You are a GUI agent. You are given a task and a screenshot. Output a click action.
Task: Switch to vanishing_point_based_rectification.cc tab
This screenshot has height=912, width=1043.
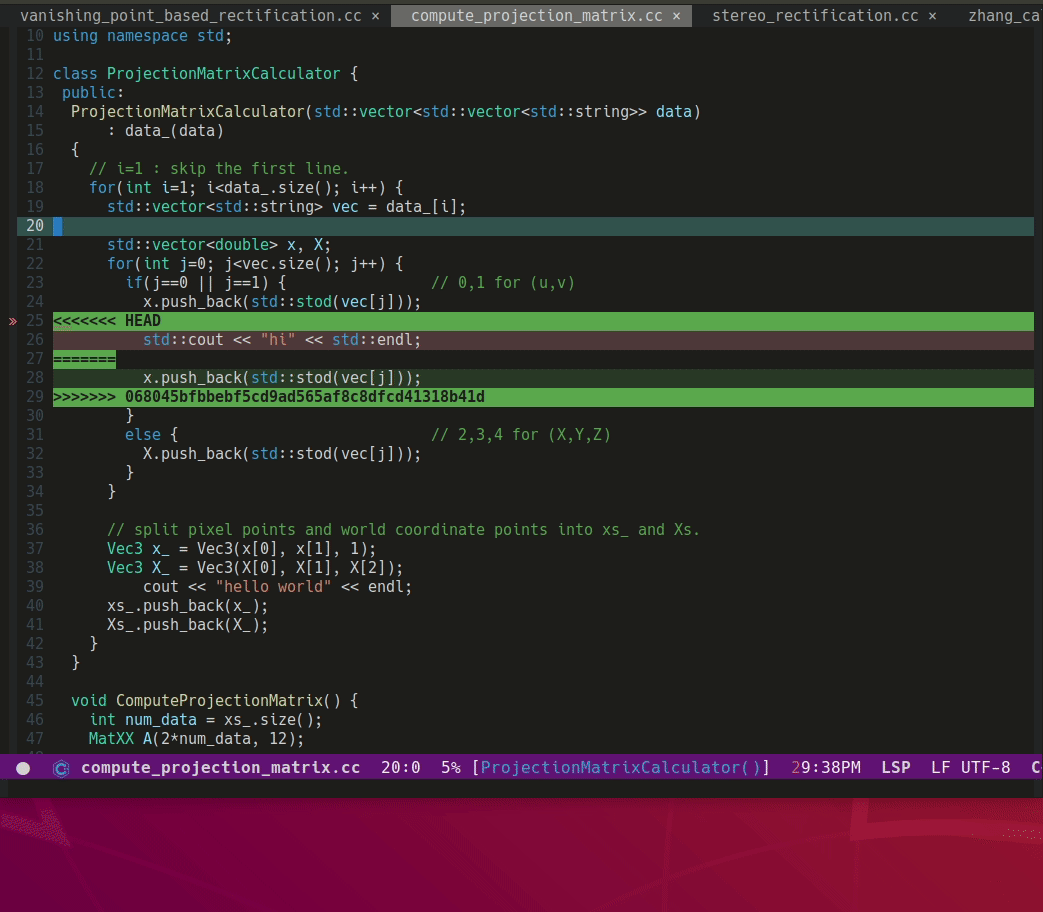pyautogui.click(x=191, y=15)
